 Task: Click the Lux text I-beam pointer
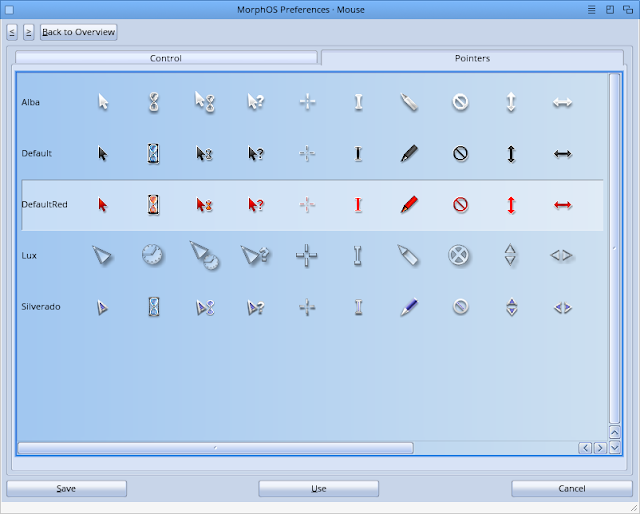[358, 256]
